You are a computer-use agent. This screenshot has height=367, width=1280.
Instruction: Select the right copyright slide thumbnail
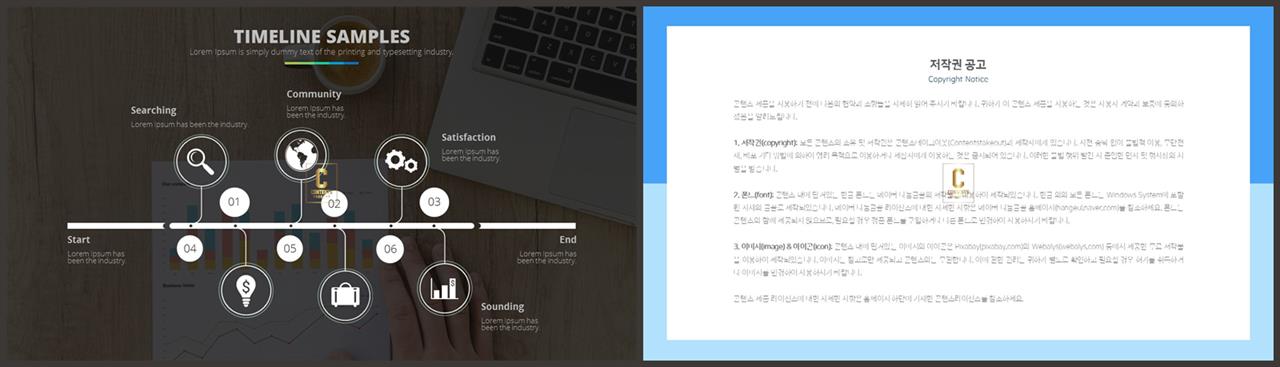click(958, 183)
